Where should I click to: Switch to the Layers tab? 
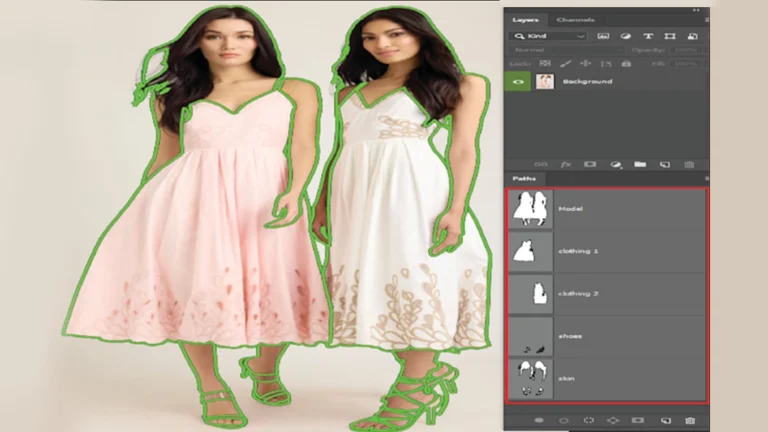tap(526, 20)
